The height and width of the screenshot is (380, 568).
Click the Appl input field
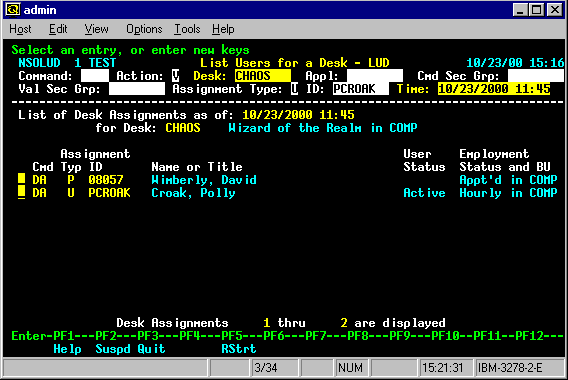pos(375,76)
